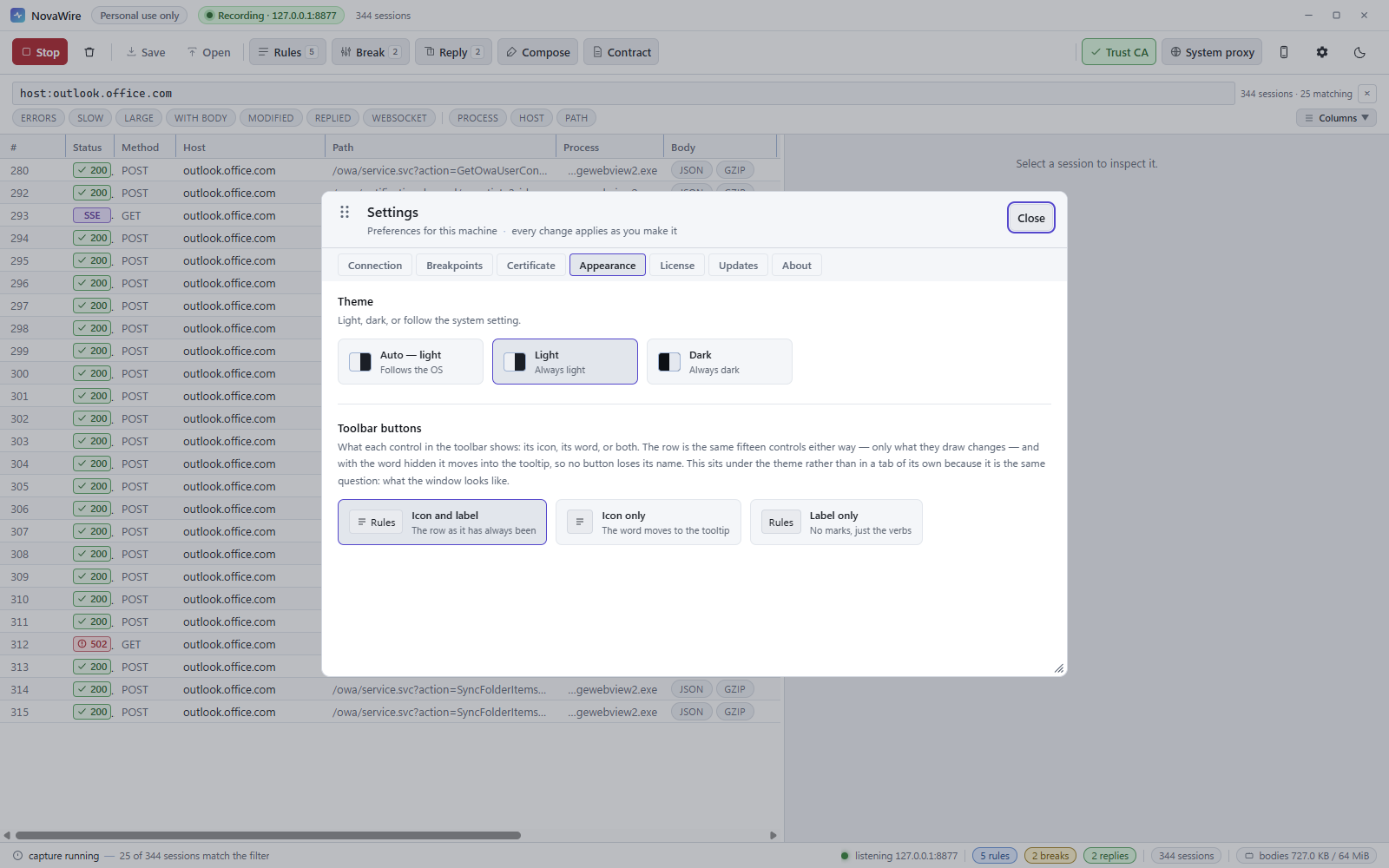Select the Dark theme option
Screen dimensions: 1389x868
click(720, 362)
